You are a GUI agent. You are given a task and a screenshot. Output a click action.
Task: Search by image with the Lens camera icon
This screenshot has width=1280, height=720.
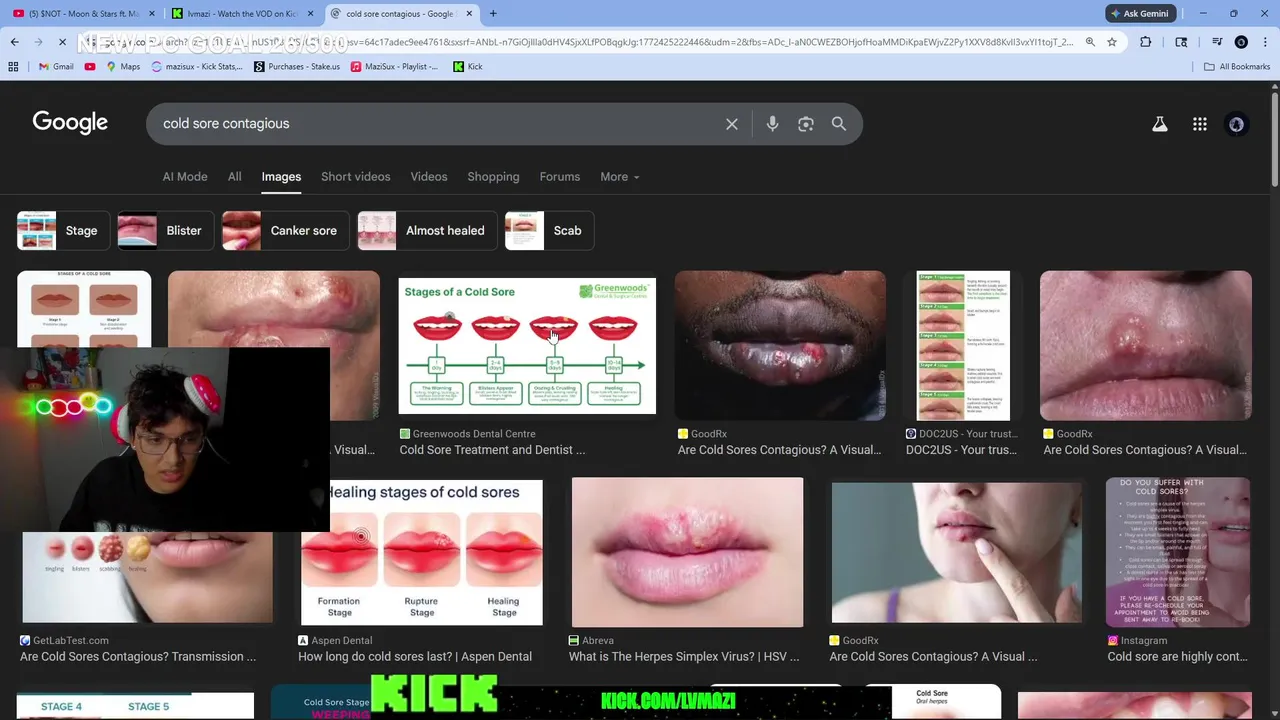(x=806, y=124)
